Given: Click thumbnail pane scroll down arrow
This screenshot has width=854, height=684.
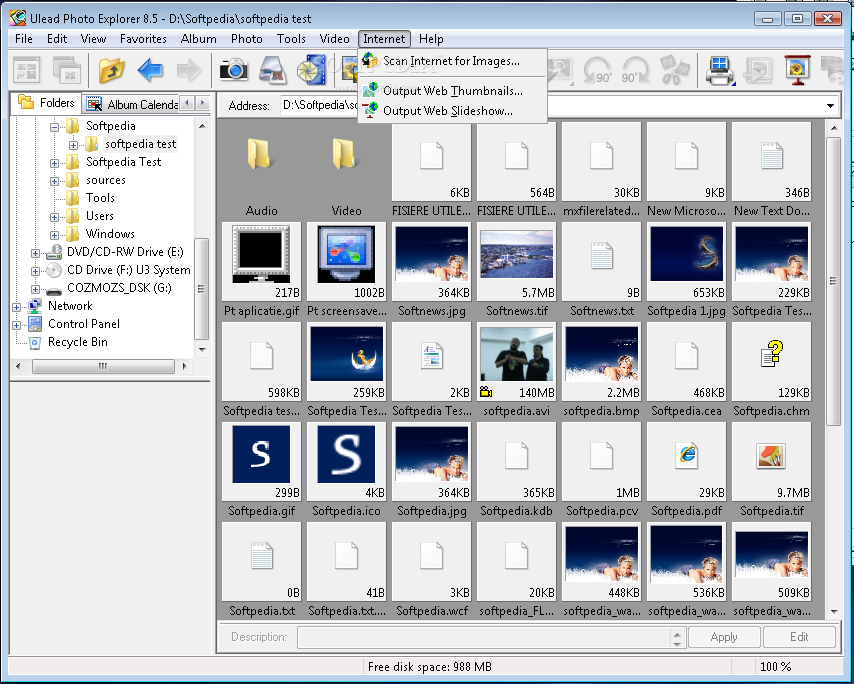Looking at the screenshot, I should pyautogui.click(x=834, y=612).
